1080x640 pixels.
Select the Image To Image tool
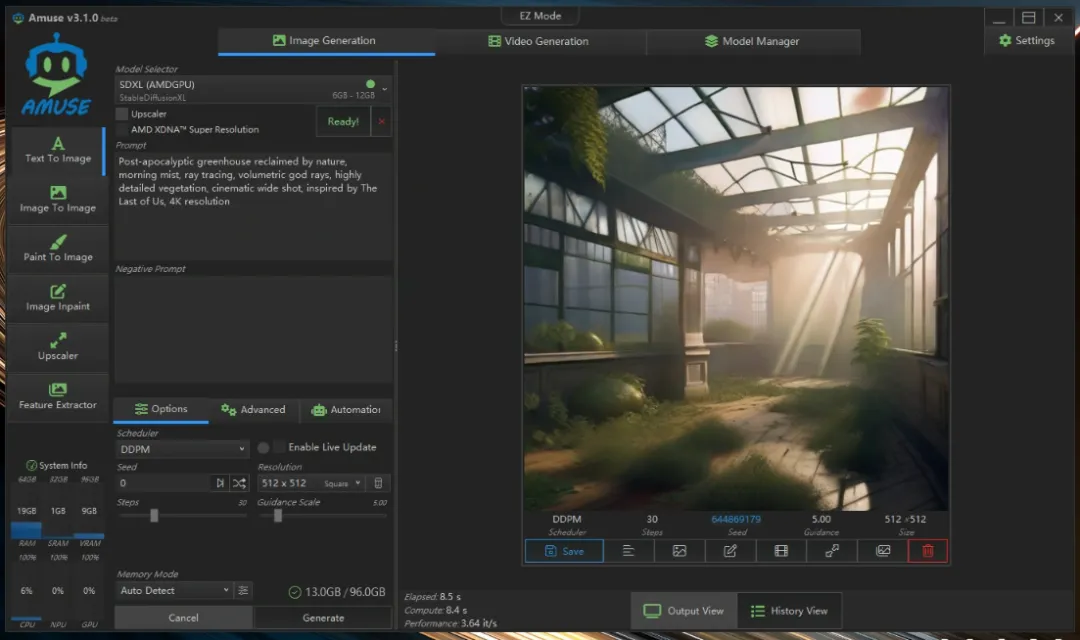coord(58,199)
